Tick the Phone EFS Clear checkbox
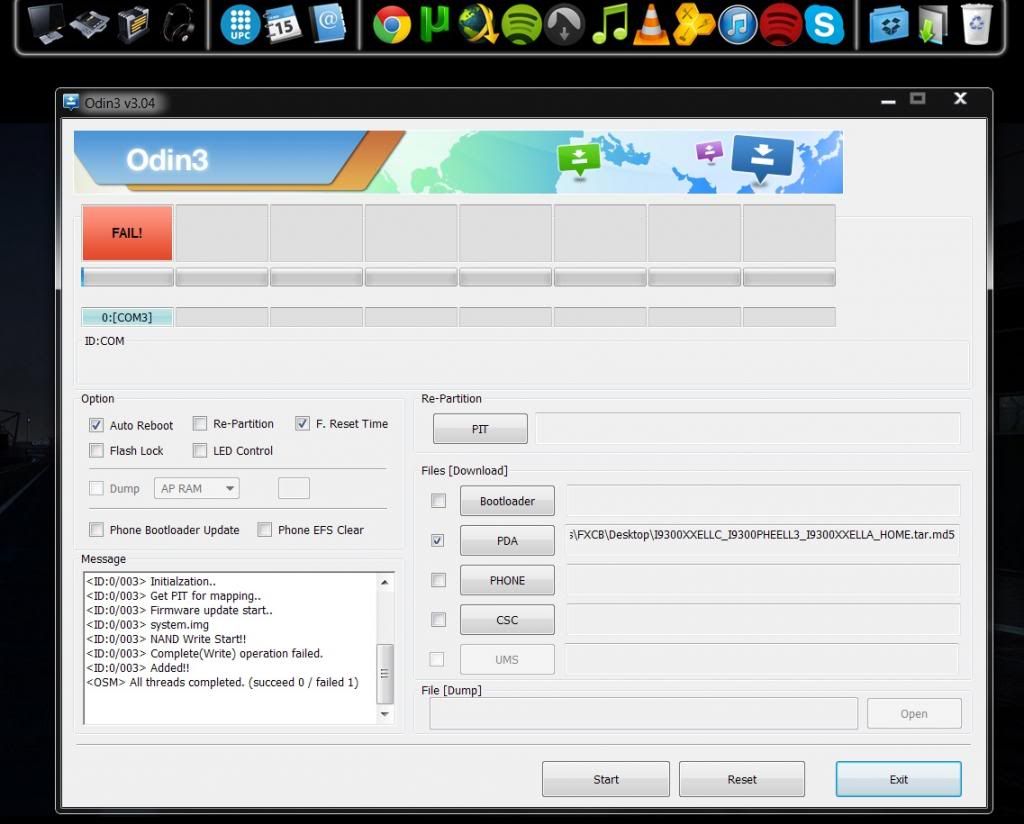Image resolution: width=1024 pixels, height=824 pixels. [265, 530]
